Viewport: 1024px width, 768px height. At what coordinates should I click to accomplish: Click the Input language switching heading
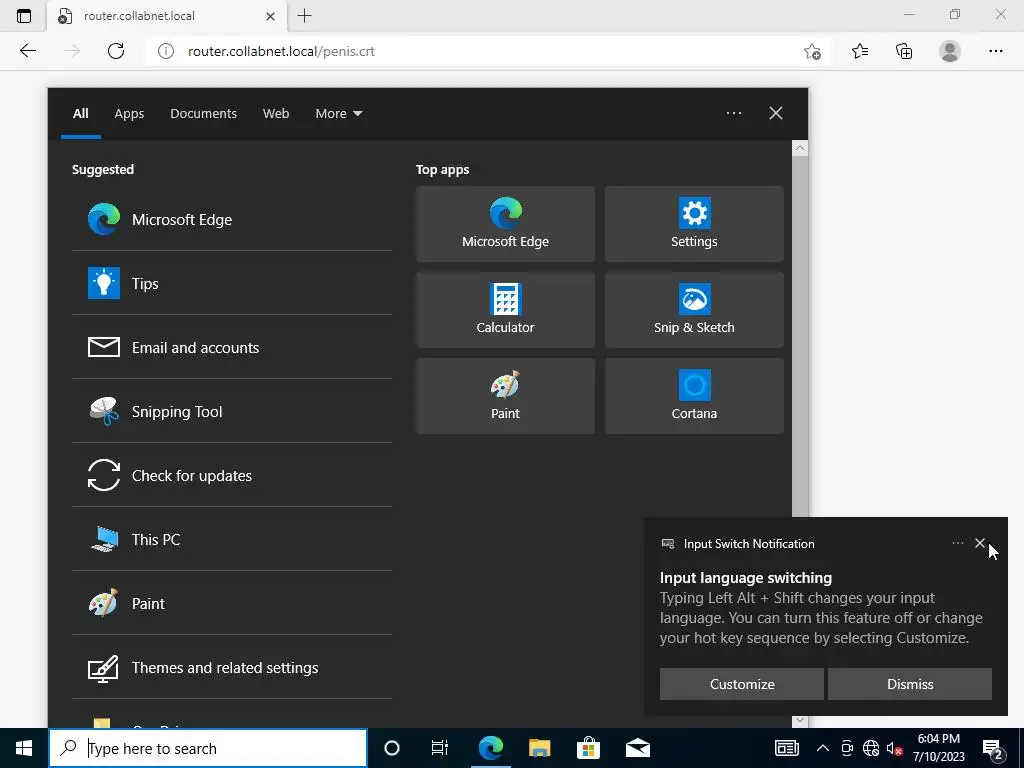point(746,578)
